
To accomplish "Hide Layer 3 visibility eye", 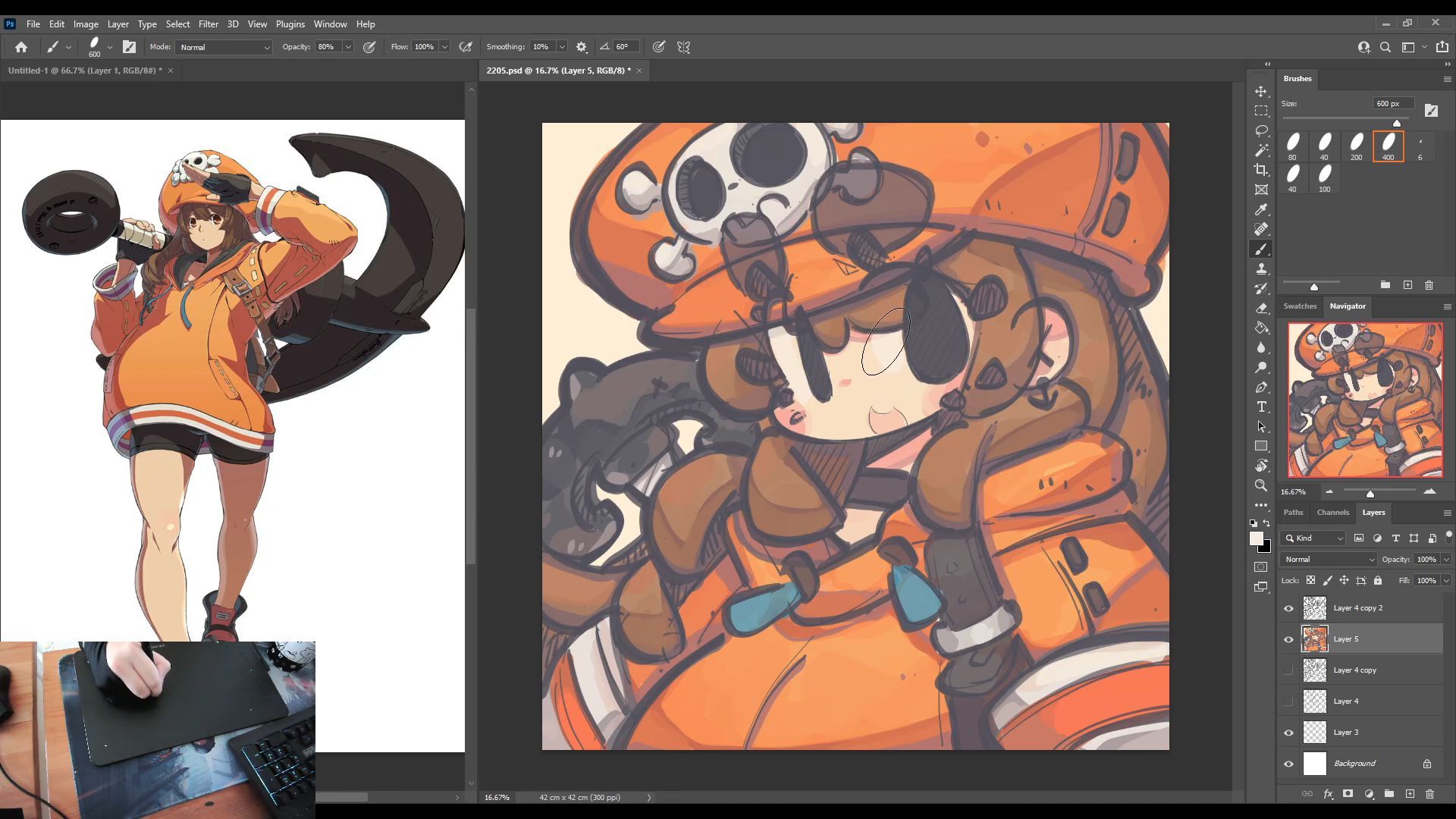I will [1288, 733].
